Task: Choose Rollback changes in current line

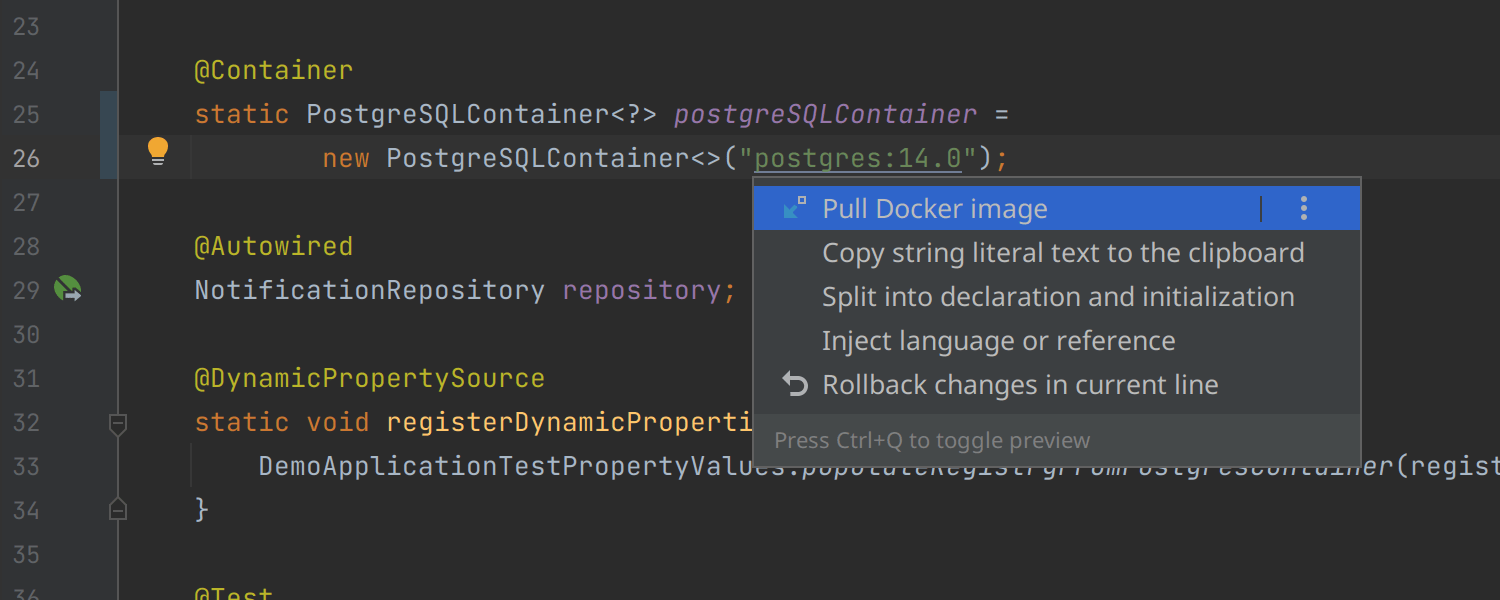Action: (1019, 385)
